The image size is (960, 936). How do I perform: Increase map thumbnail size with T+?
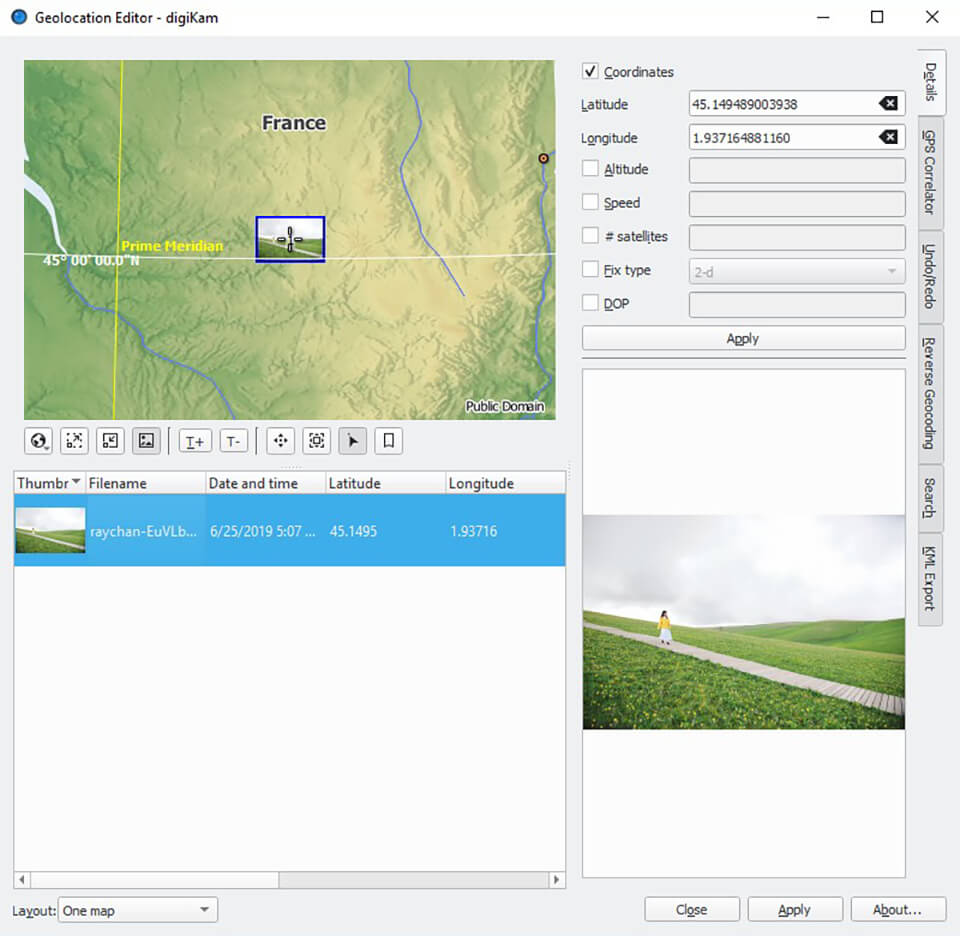pyautogui.click(x=194, y=440)
